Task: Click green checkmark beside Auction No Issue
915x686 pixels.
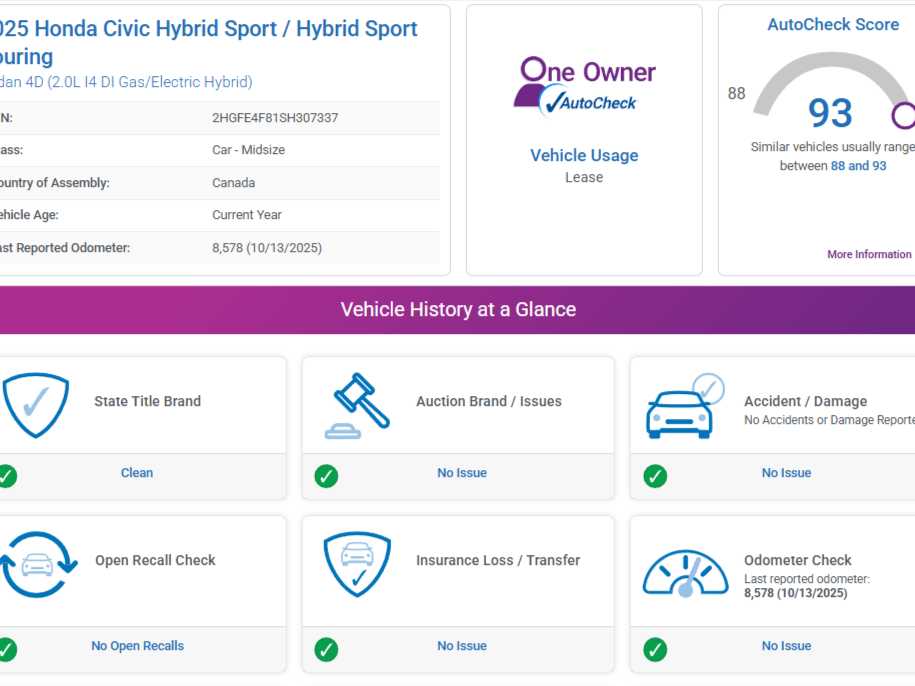Action: (x=326, y=476)
